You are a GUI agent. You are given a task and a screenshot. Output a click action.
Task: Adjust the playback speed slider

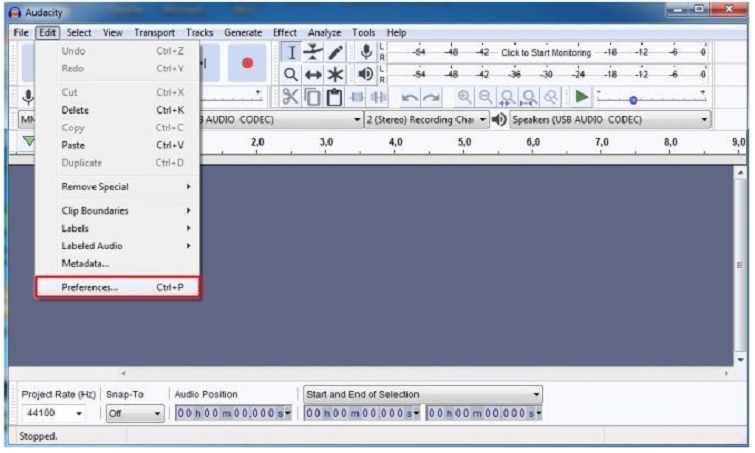click(632, 99)
